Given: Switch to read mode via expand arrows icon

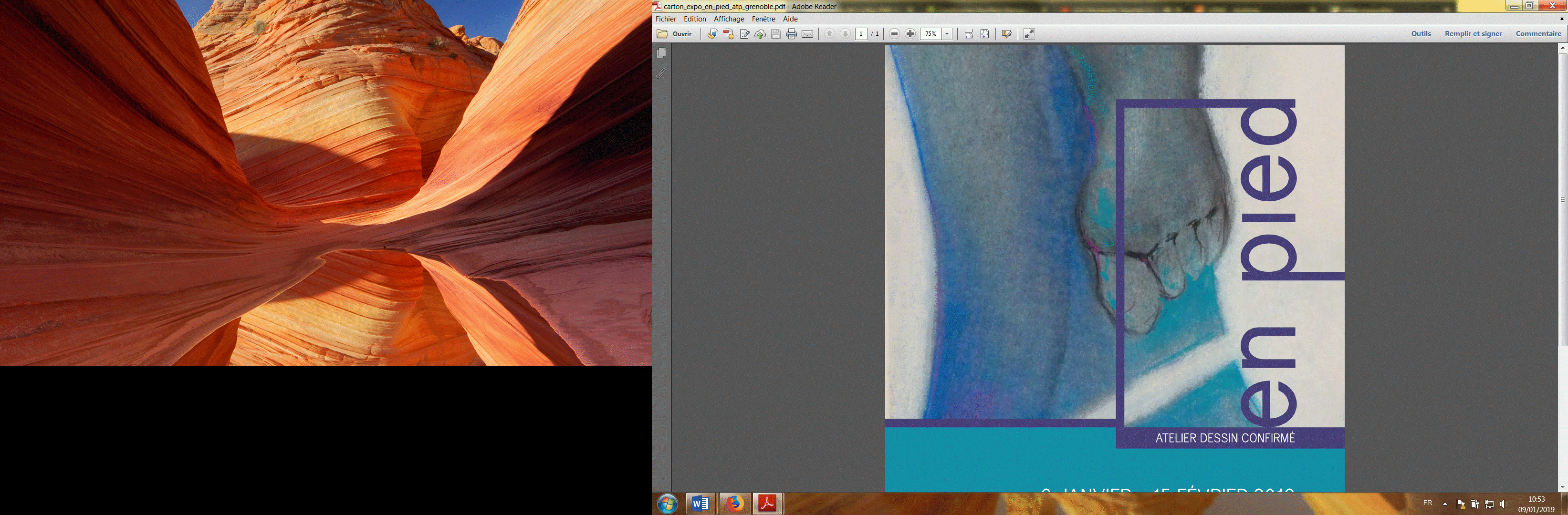Looking at the screenshot, I should click(1029, 34).
